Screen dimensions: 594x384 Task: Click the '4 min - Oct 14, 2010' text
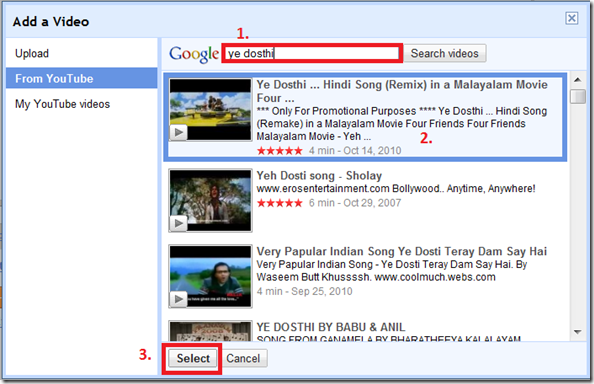[x=355, y=151]
